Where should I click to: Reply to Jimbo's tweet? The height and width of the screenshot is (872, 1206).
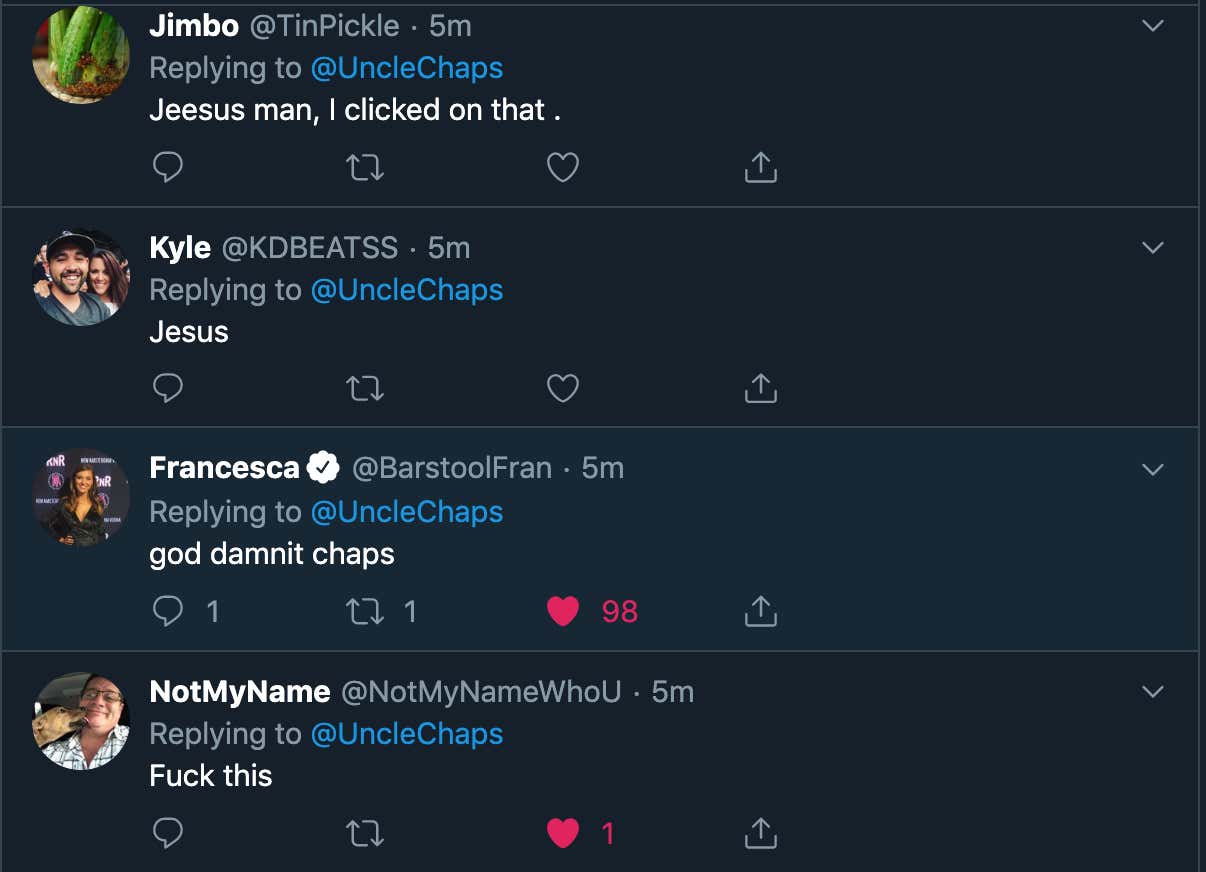(167, 167)
